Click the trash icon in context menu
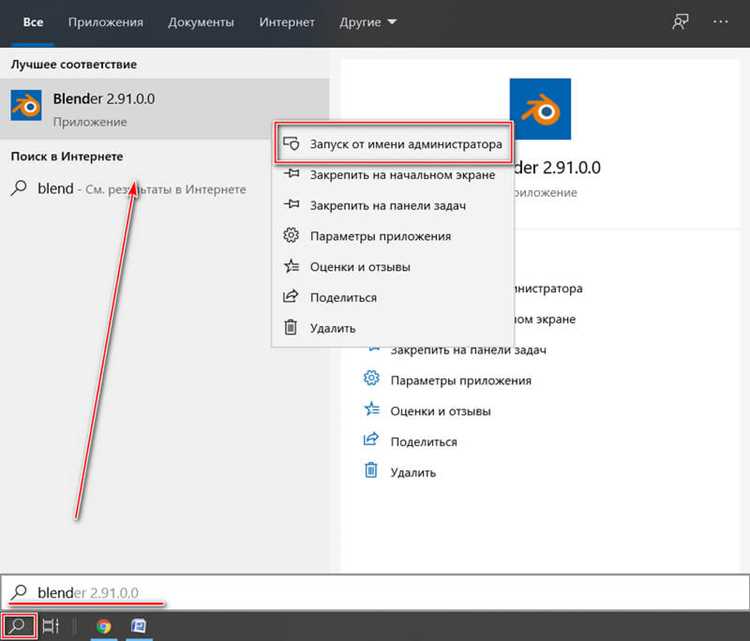Image resolution: width=750 pixels, height=641 pixels. (291, 327)
